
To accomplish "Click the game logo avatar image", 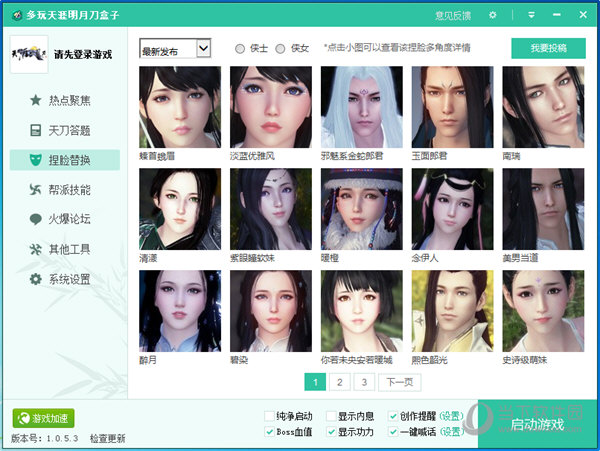I will (29, 54).
